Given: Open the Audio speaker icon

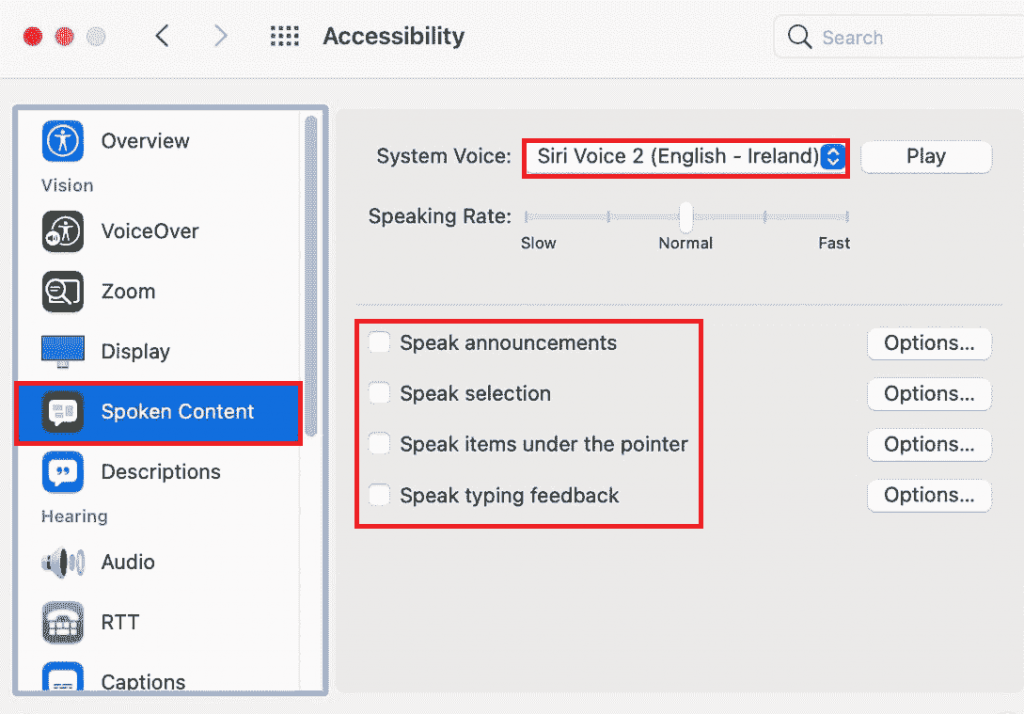Looking at the screenshot, I should coord(62,562).
